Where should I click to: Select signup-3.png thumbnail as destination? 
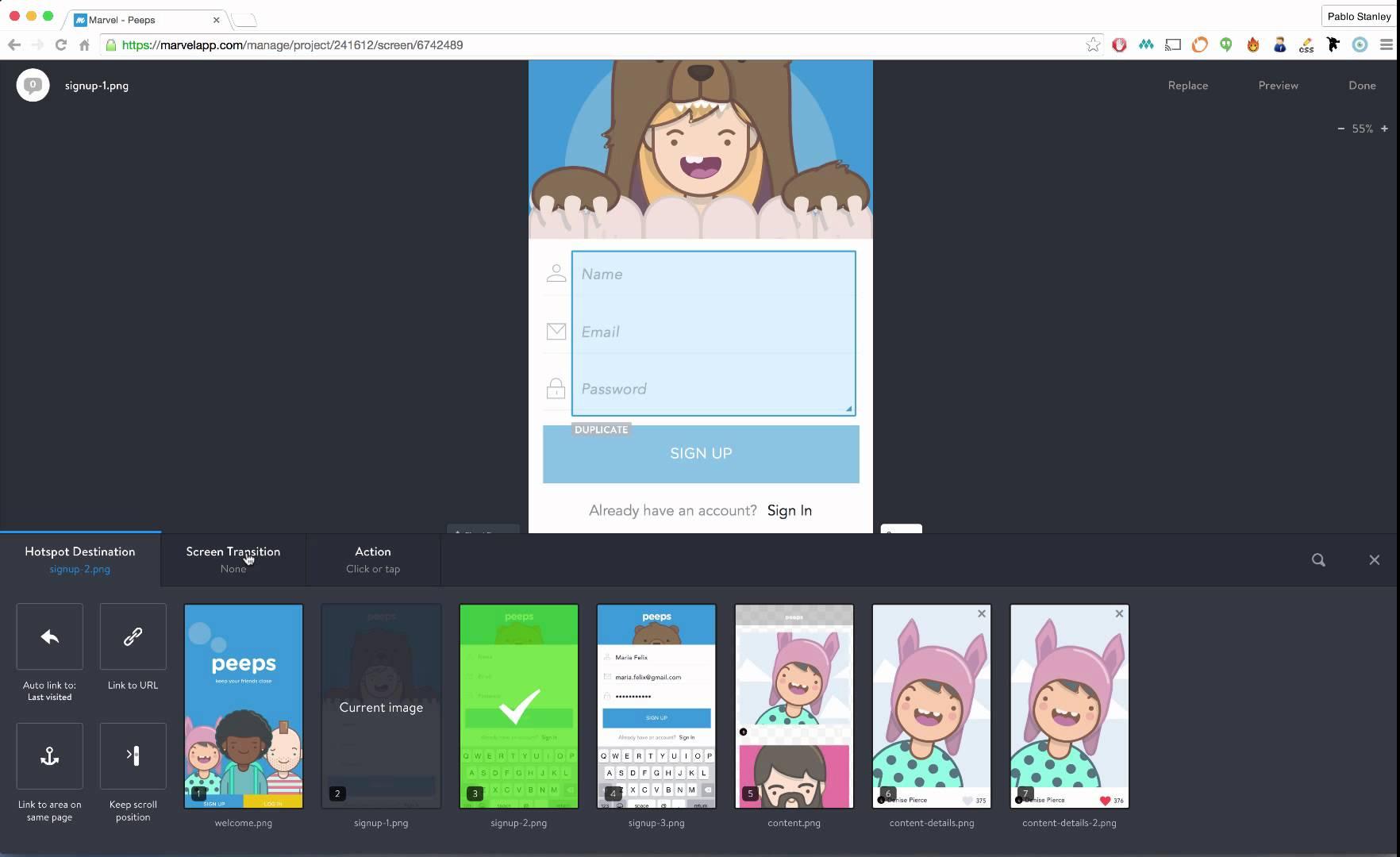click(x=656, y=706)
